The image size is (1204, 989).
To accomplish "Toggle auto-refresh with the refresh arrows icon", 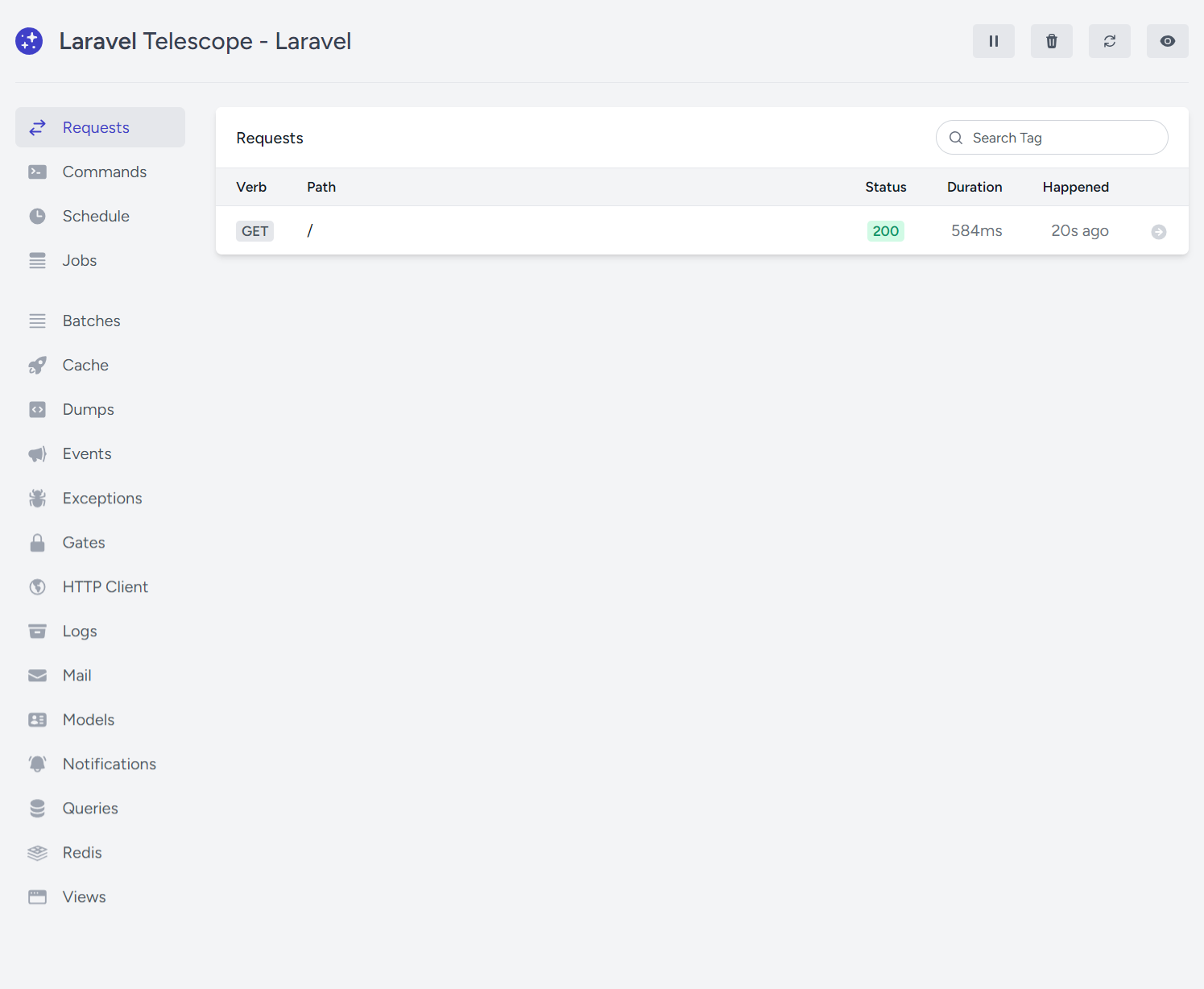I will [1110, 41].
